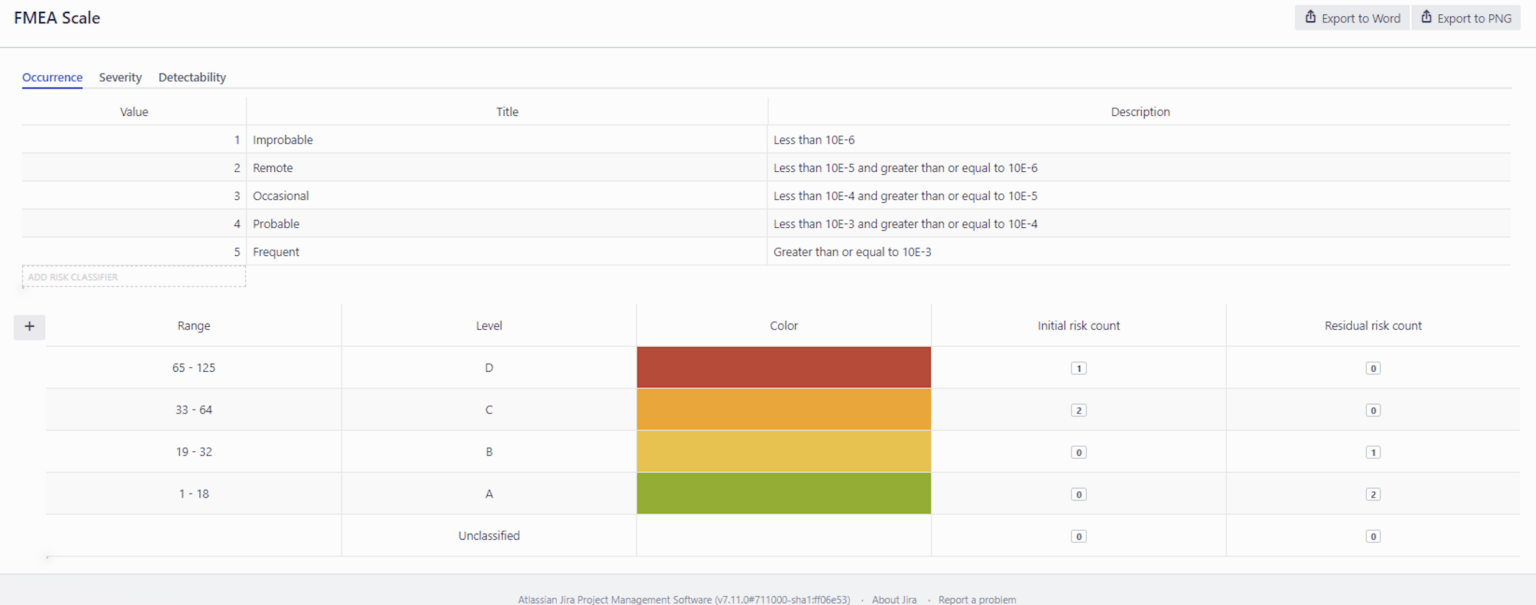Screen dimensions: 1536x605
Task: Click the yellow color swatch for Level B
Action: coord(783,451)
